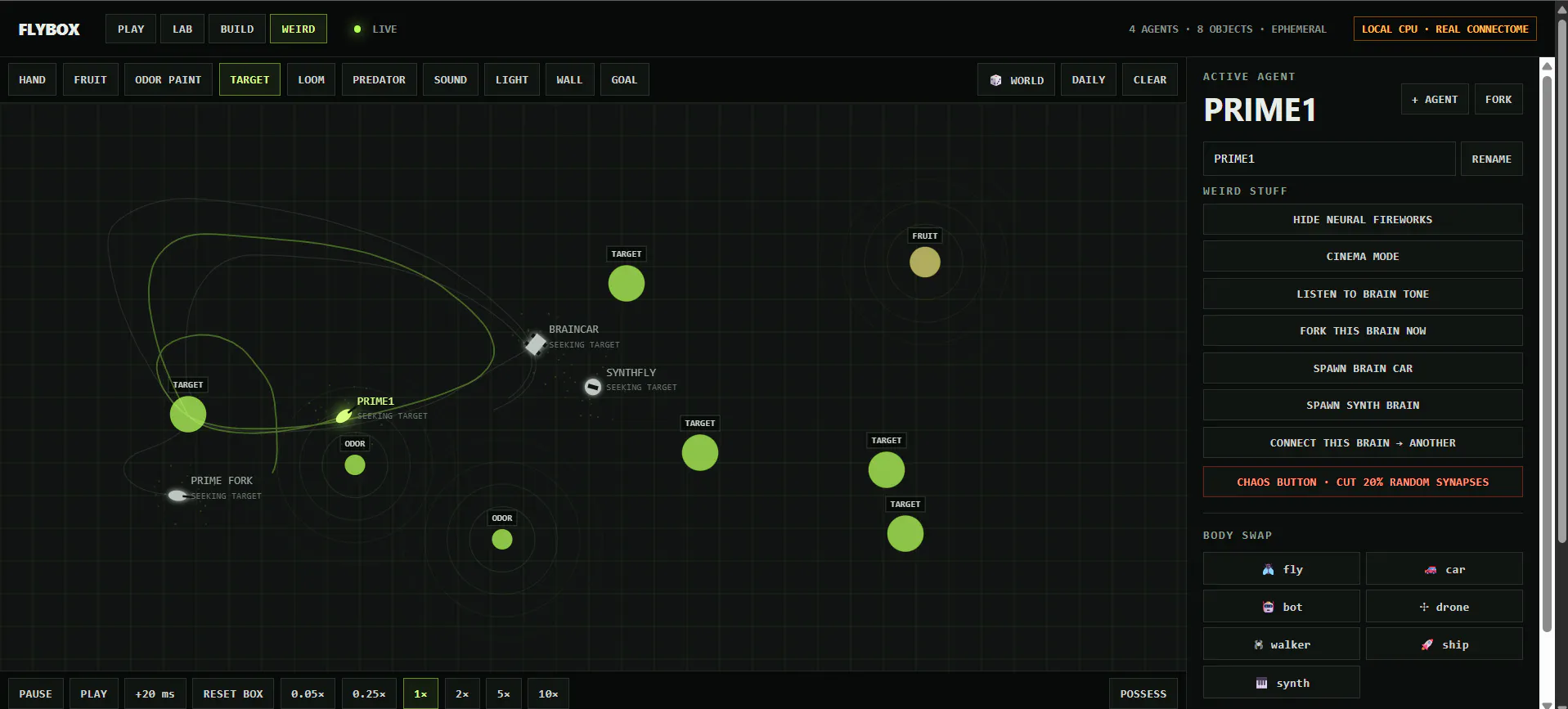1568x709 pixels.
Task: Click the yellow FRUIT object
Action: (x=925, y=263)
